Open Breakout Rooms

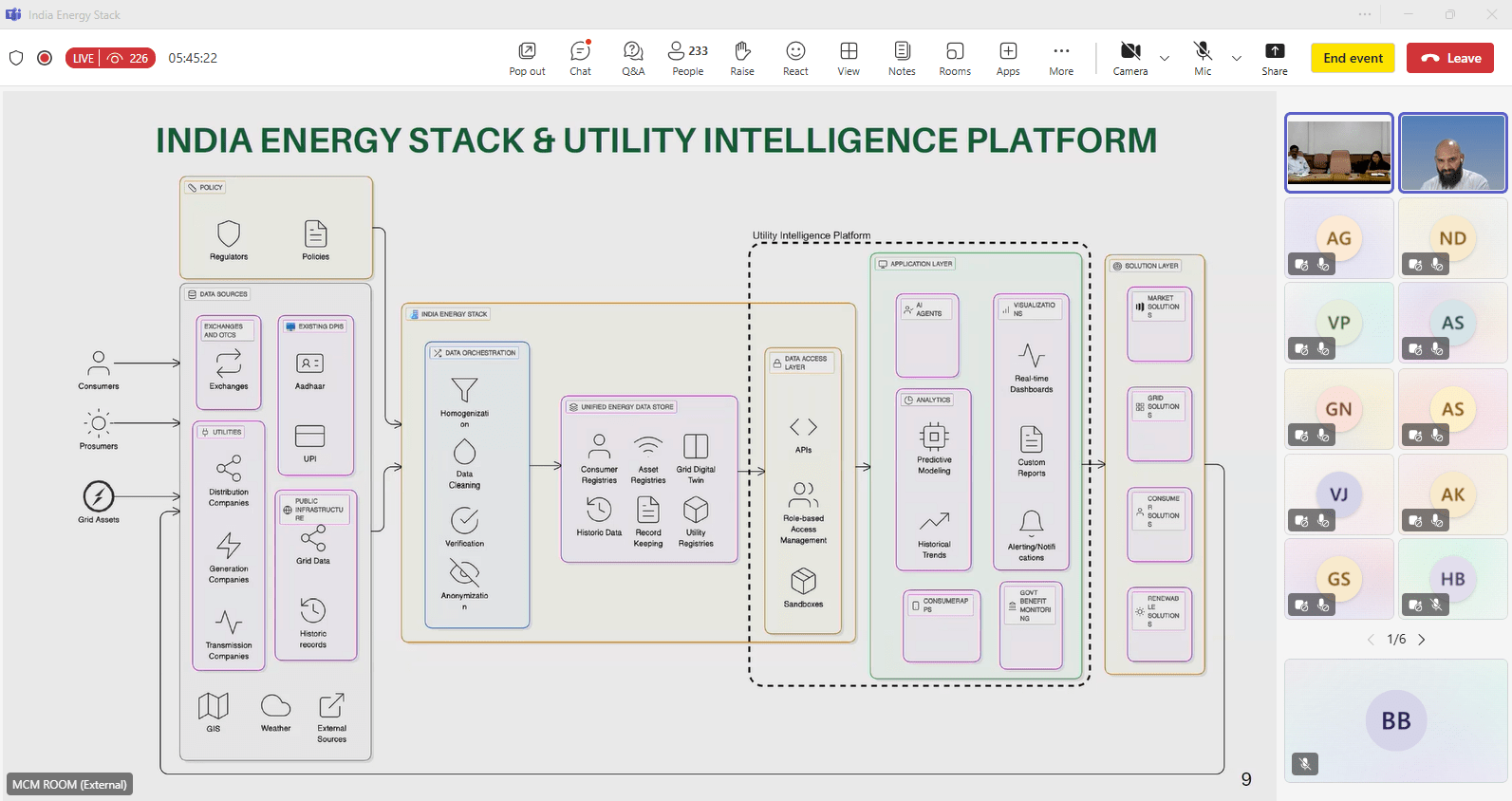coord(955,58)
